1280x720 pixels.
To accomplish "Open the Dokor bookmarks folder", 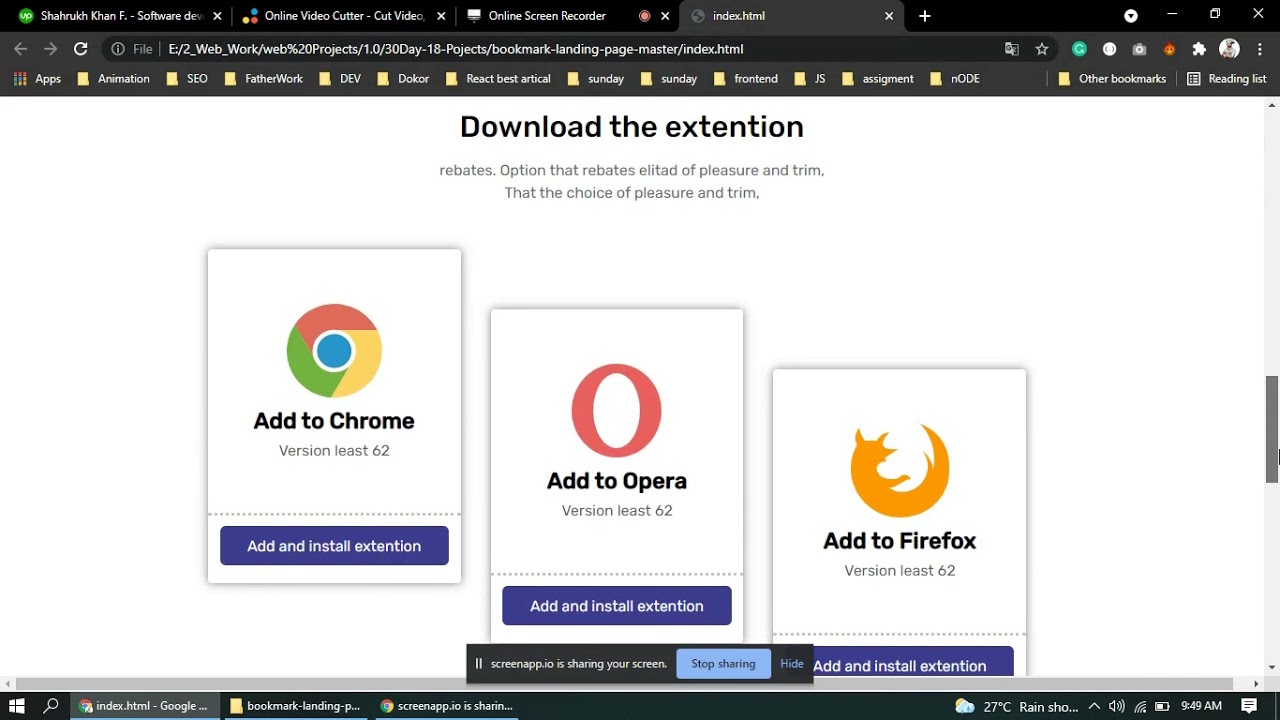I will click(x=403, y=79).
